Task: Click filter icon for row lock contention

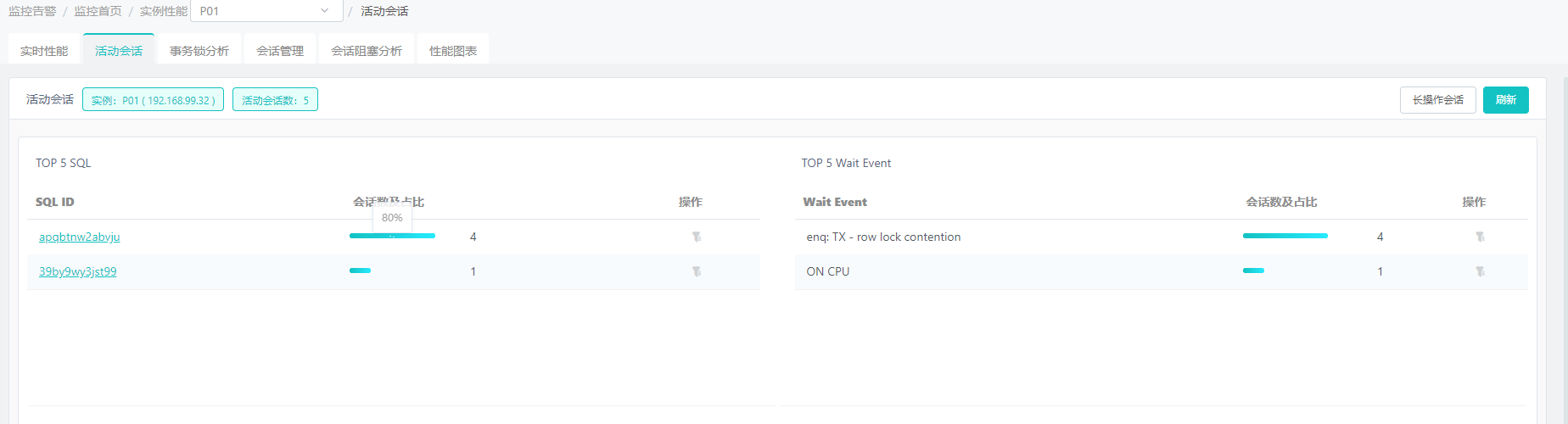Action: tap(1480, 237)
